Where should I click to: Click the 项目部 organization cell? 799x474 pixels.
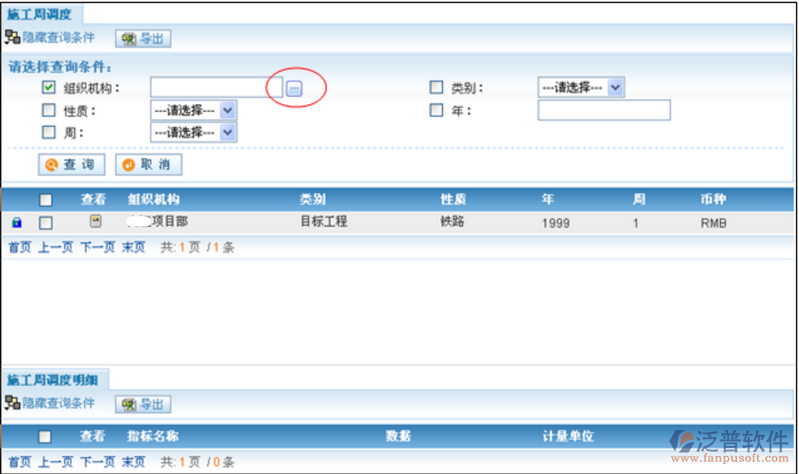click(158, 221)
